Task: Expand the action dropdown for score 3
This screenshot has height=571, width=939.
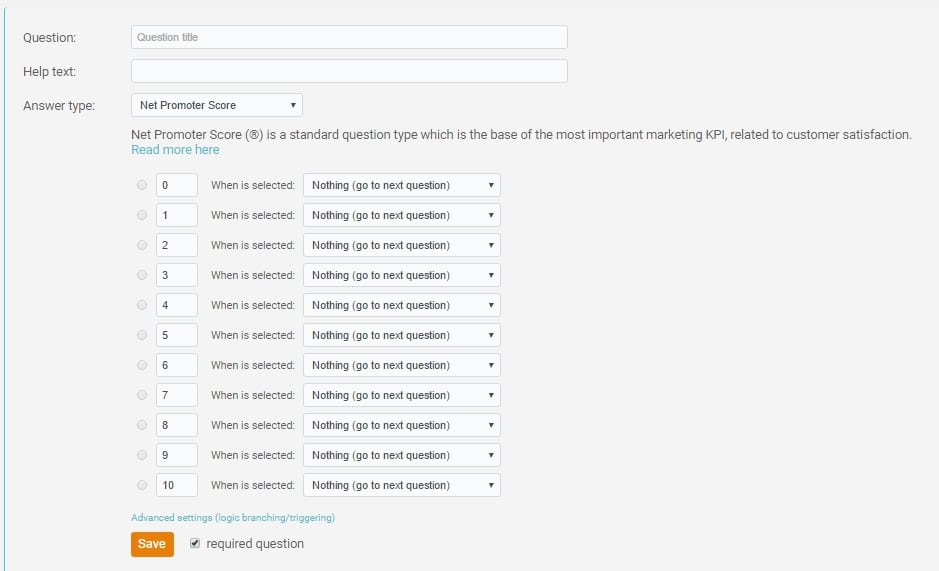Action: coord(402,275)
